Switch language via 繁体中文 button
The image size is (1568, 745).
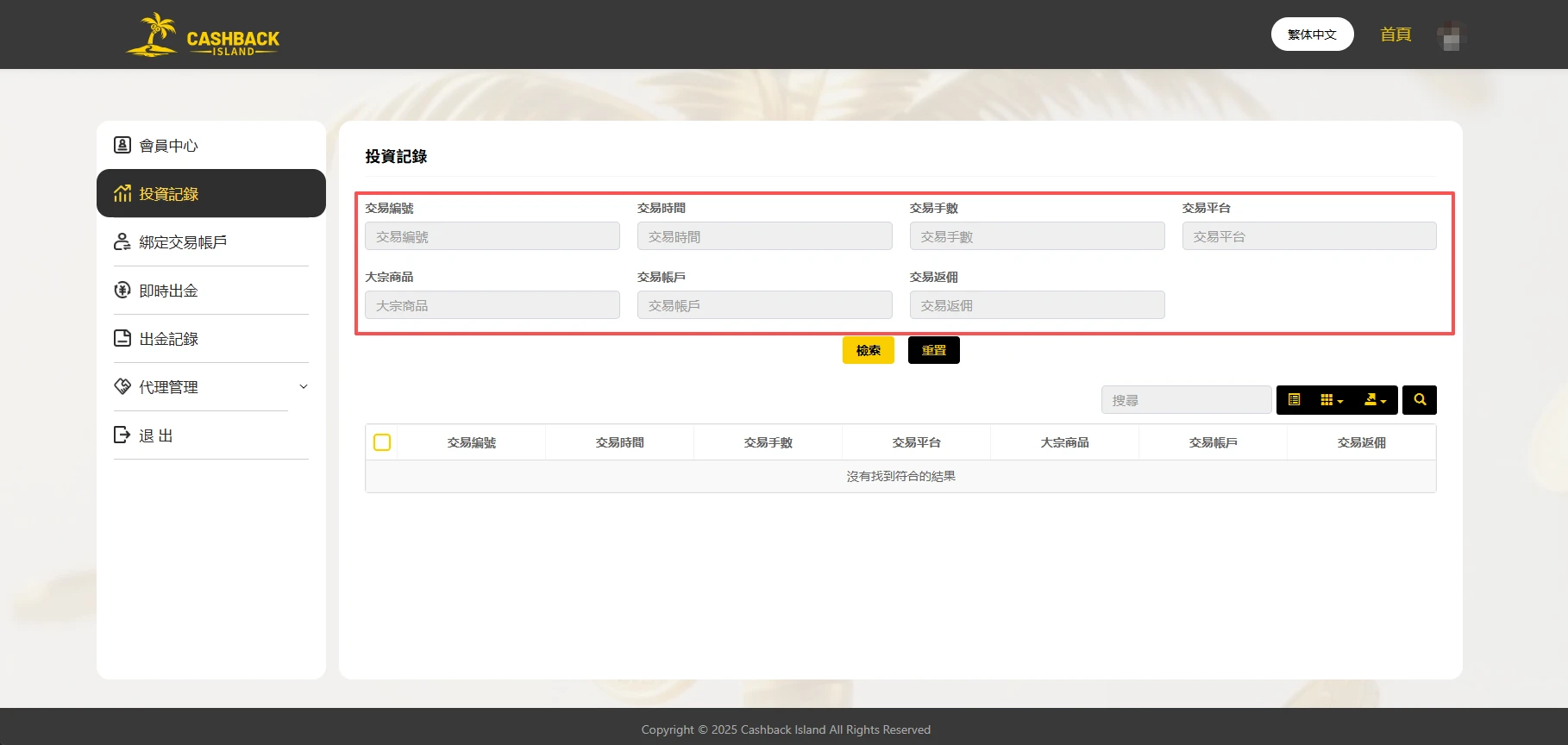(1311, 34)
